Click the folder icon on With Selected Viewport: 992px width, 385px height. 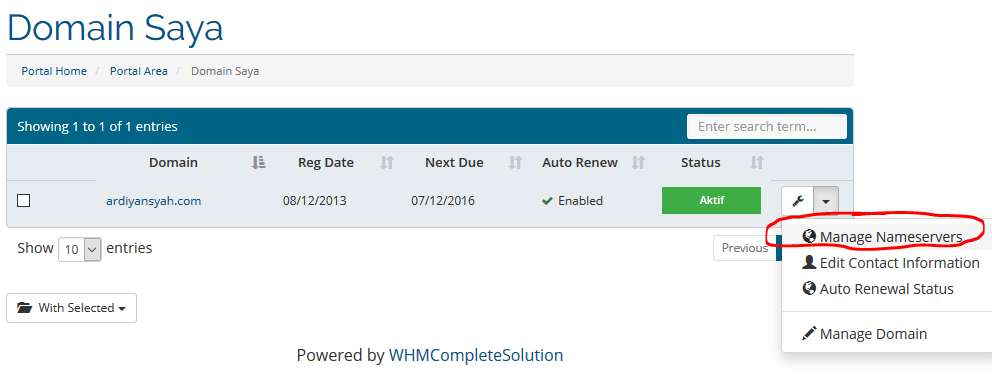(x=25, y=308)
